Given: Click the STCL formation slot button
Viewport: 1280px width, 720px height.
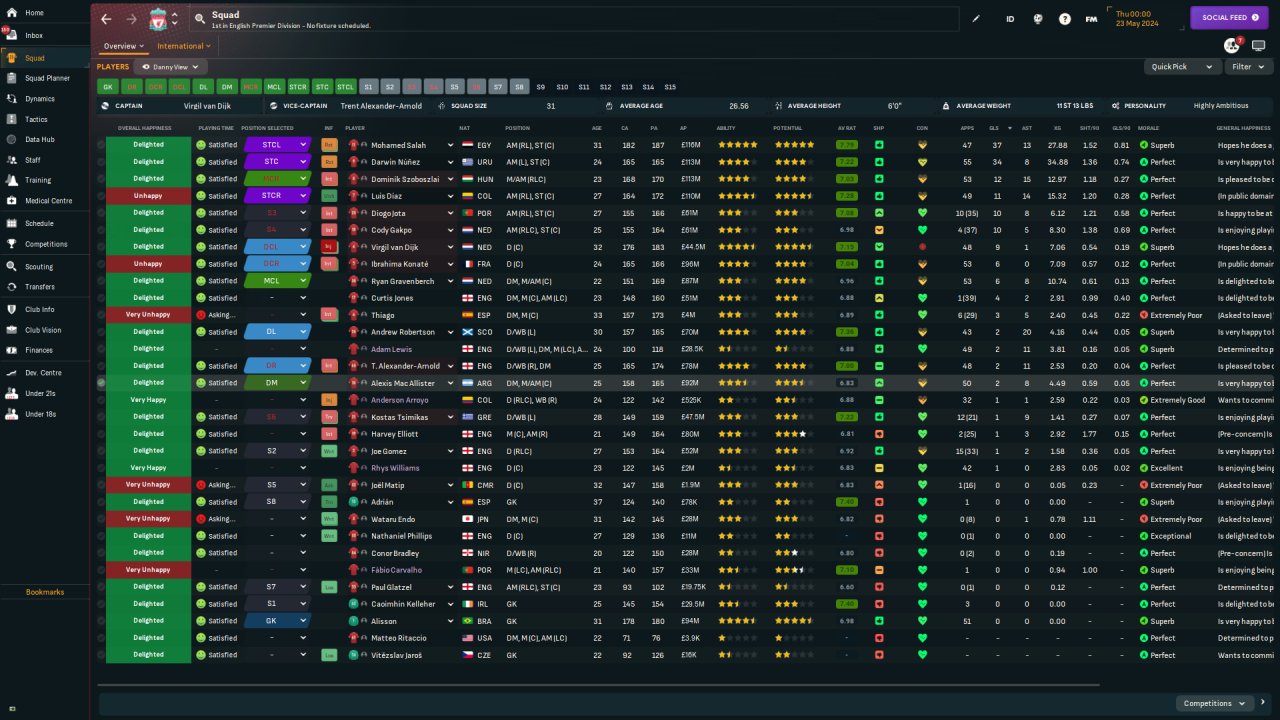Looking at the screenshot, I should 345,87.
